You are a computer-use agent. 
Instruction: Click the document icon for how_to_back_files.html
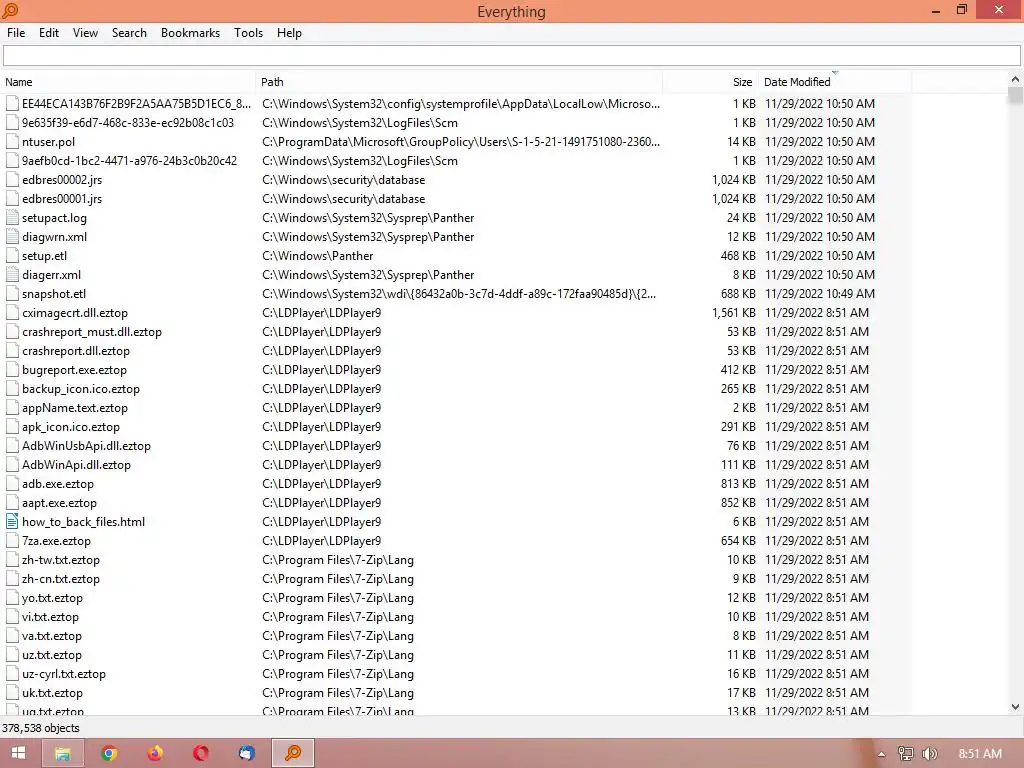point(12,521)
